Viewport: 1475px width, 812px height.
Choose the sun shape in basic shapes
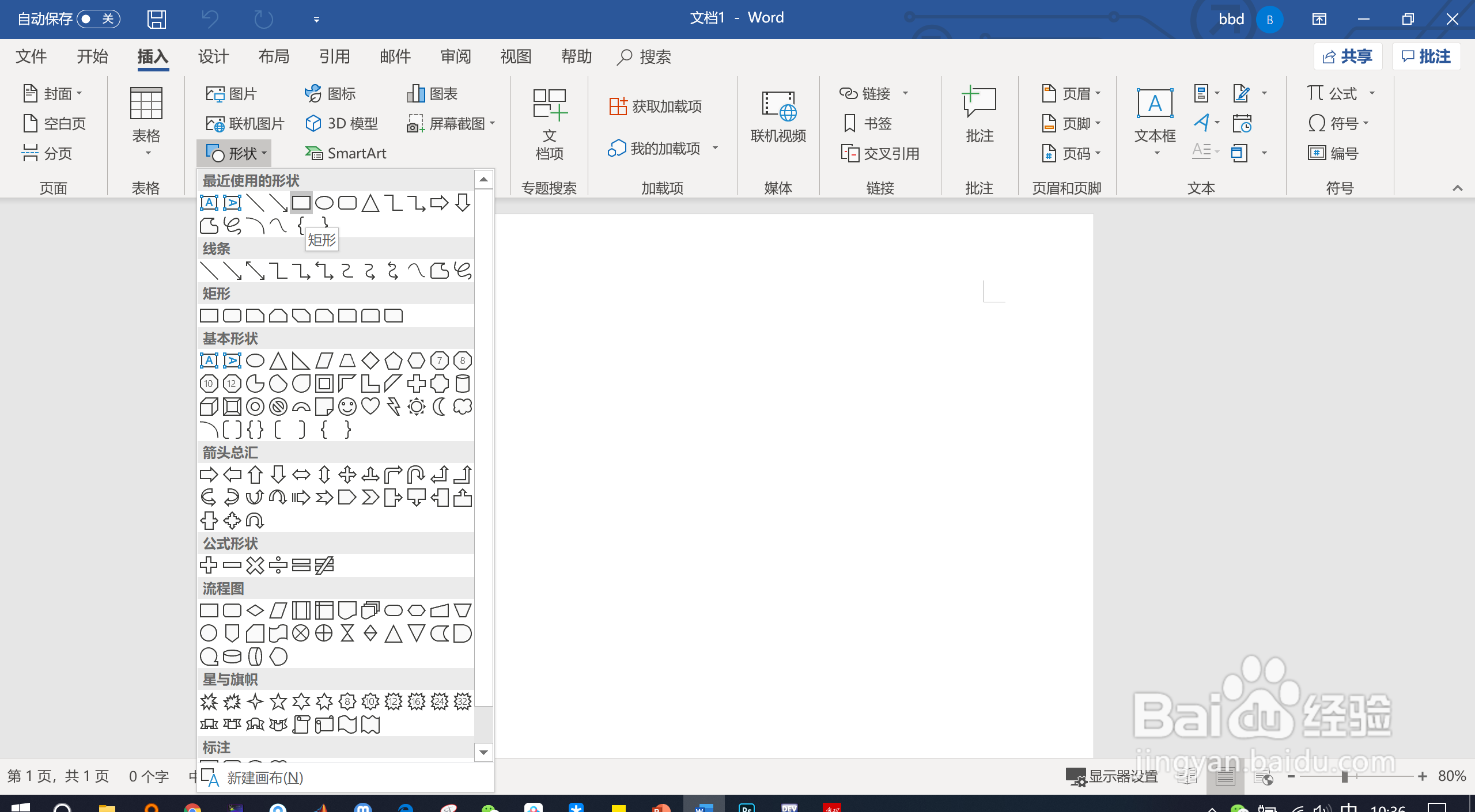[417, 407]
